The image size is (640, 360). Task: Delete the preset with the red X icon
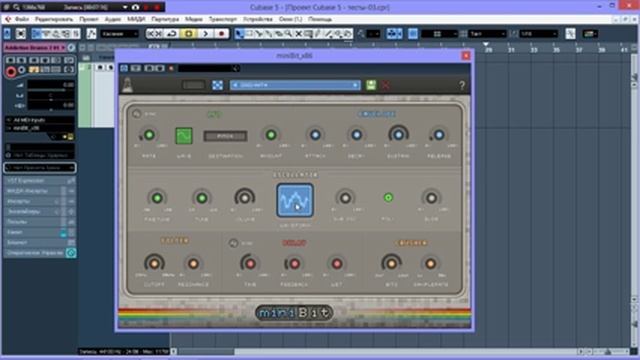coord(385,85)
